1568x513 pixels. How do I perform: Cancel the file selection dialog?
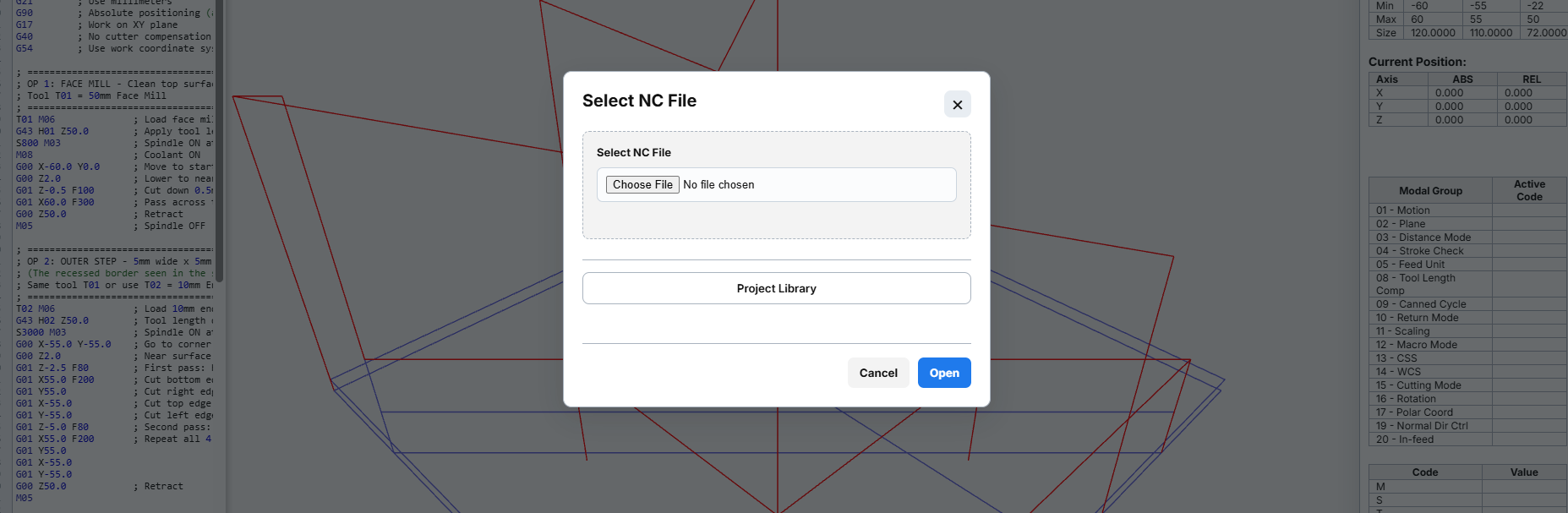coord(878,373)
